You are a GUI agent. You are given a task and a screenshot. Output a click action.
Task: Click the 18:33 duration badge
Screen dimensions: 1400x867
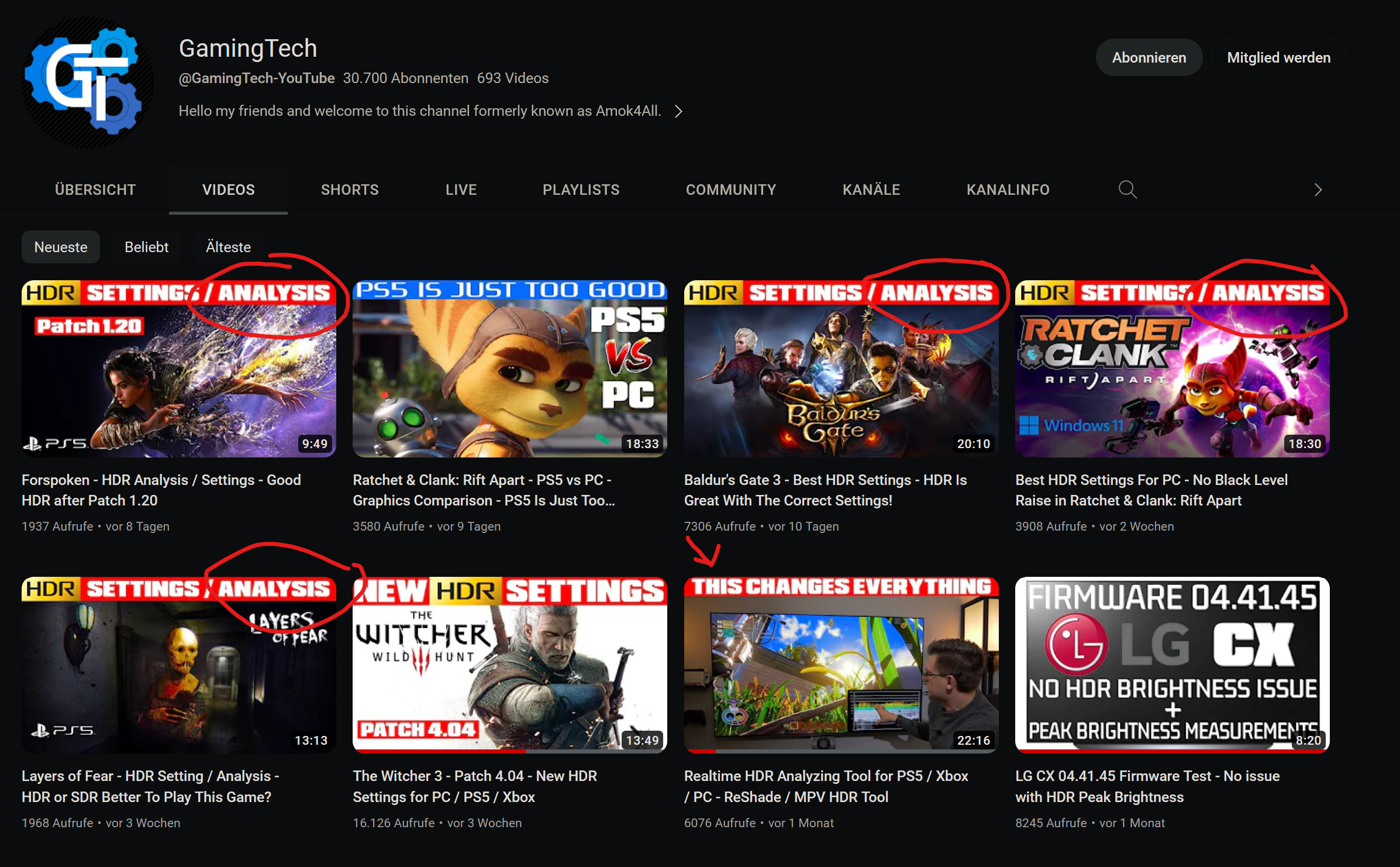(642, 443)
